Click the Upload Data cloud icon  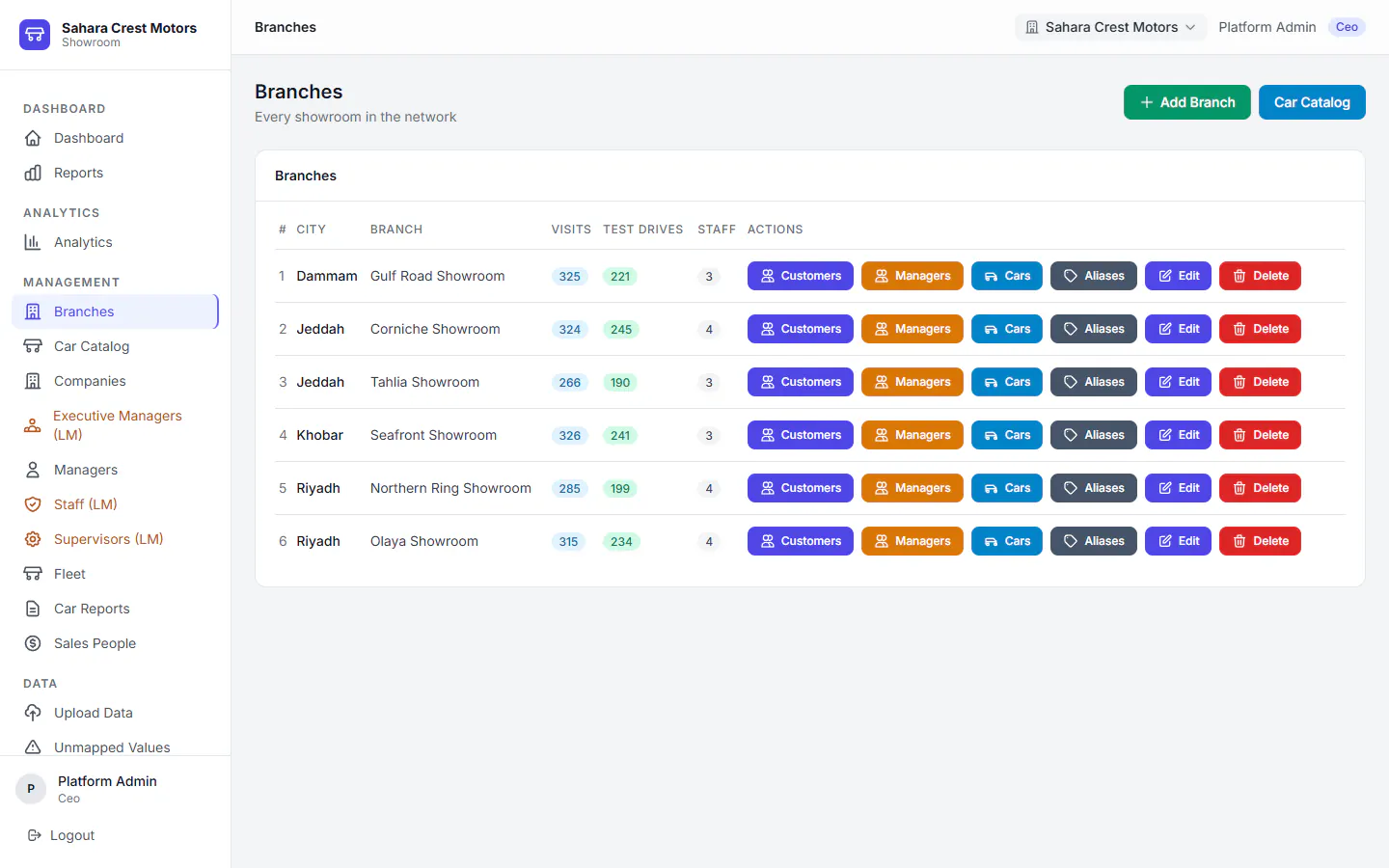pyautogui.click(x=33, y=713)
